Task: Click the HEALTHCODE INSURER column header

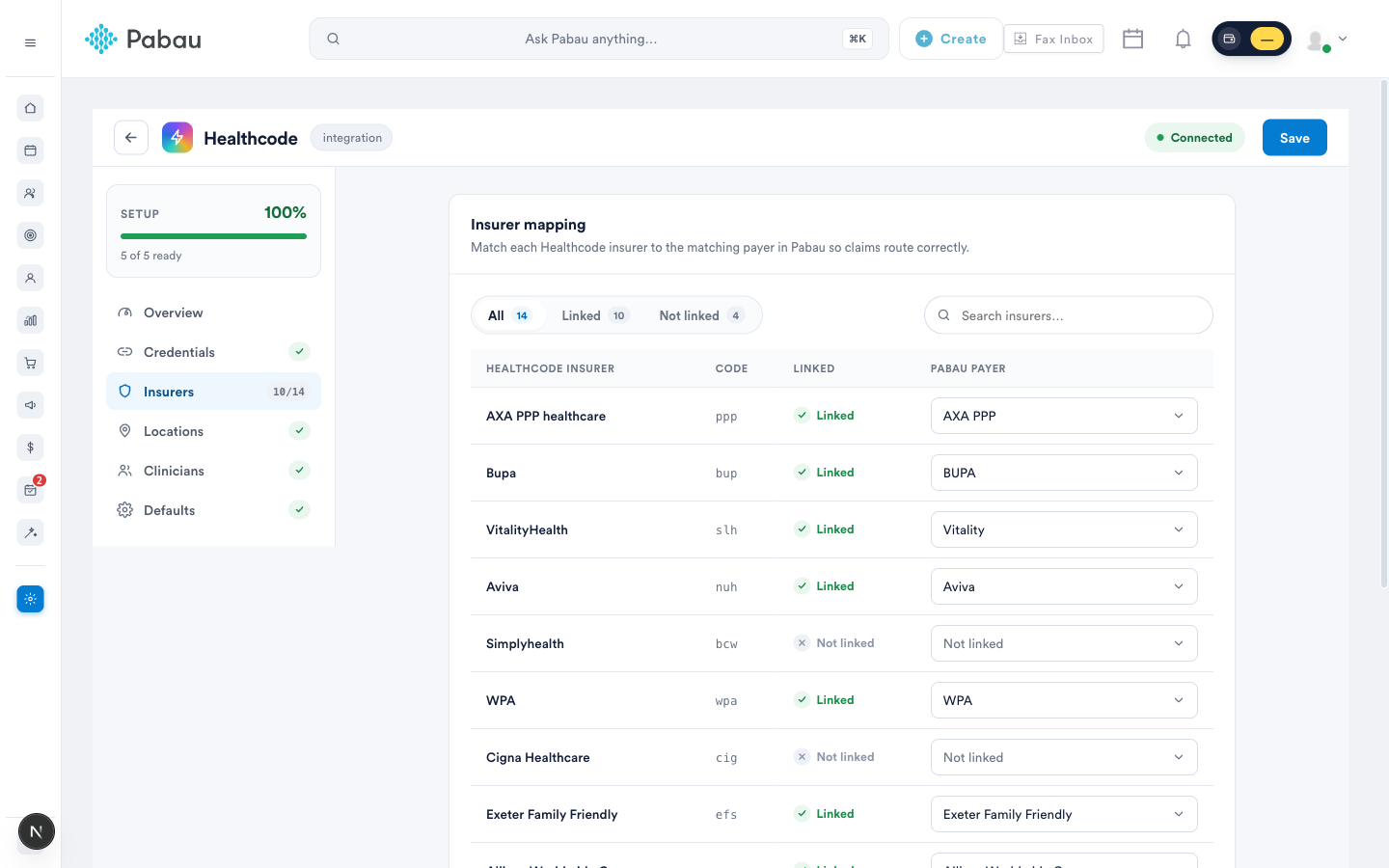Action: point(550,368)
